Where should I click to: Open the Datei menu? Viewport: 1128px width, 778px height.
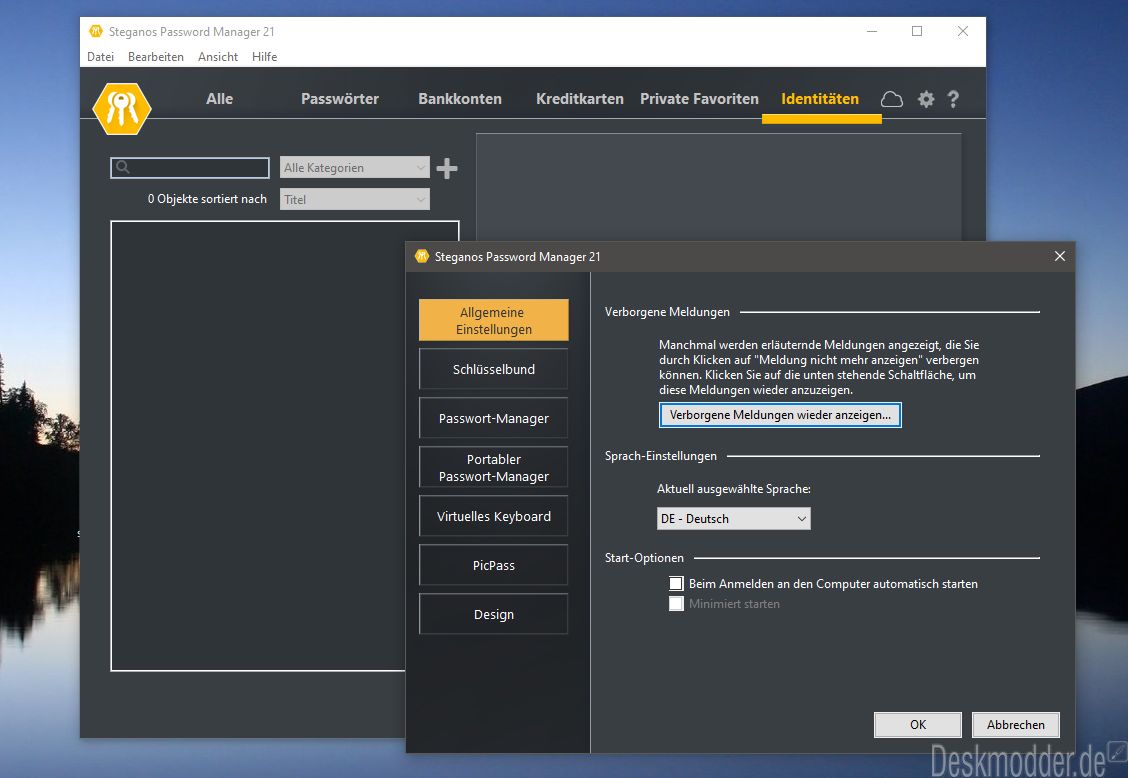pos(101,57)
